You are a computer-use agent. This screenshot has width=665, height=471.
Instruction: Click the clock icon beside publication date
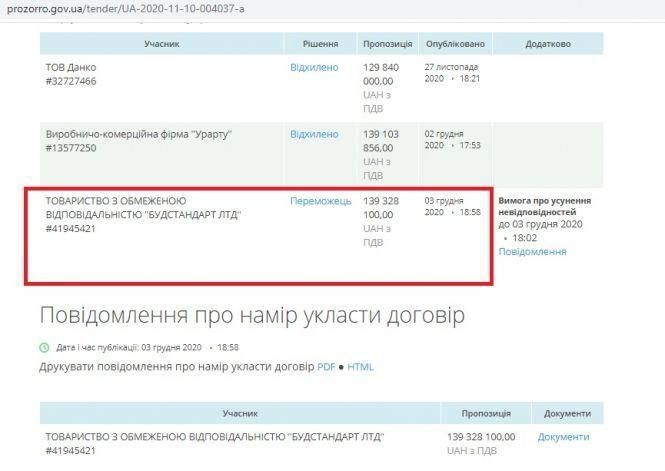coord(44,347)
